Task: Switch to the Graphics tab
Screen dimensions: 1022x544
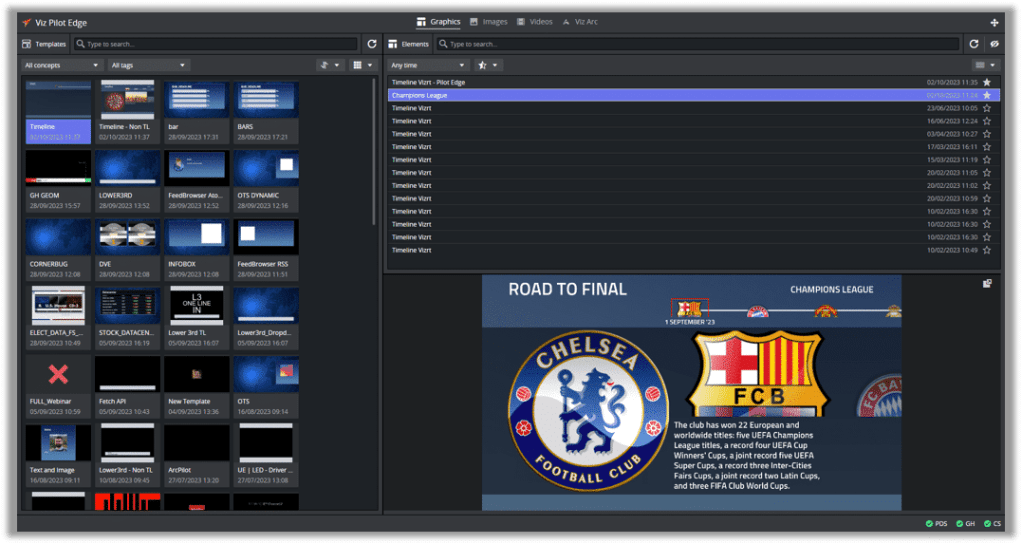Action: (x=439, y=22)
